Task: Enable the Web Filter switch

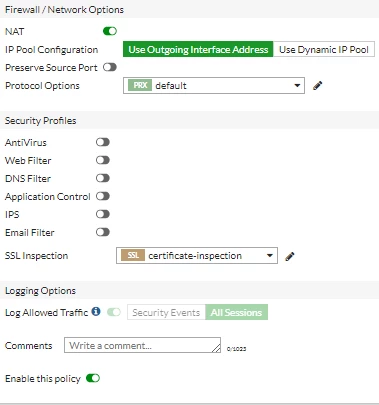Action: coord(103,160)
